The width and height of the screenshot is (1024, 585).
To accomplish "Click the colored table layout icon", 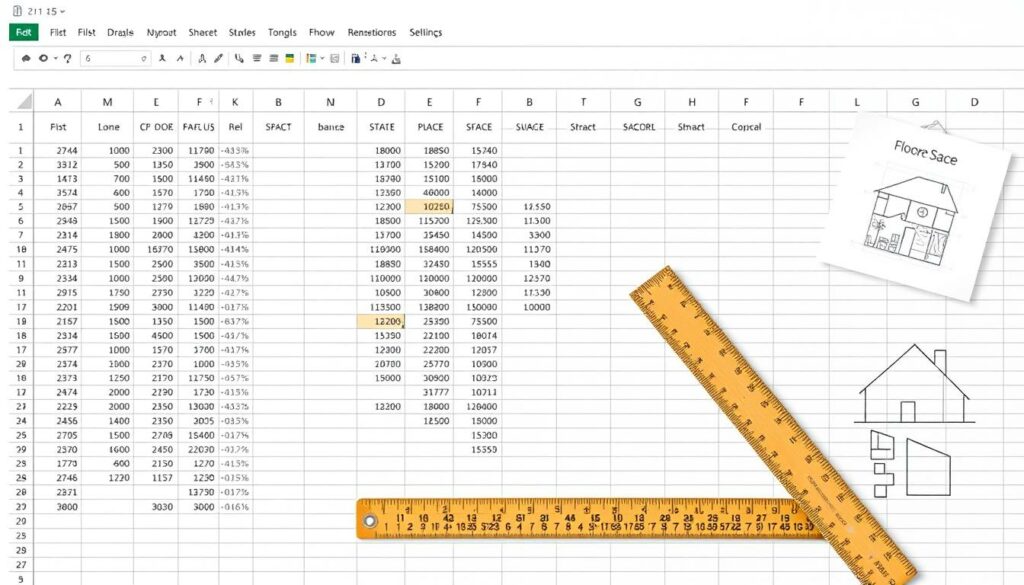I will coord(311,58).
